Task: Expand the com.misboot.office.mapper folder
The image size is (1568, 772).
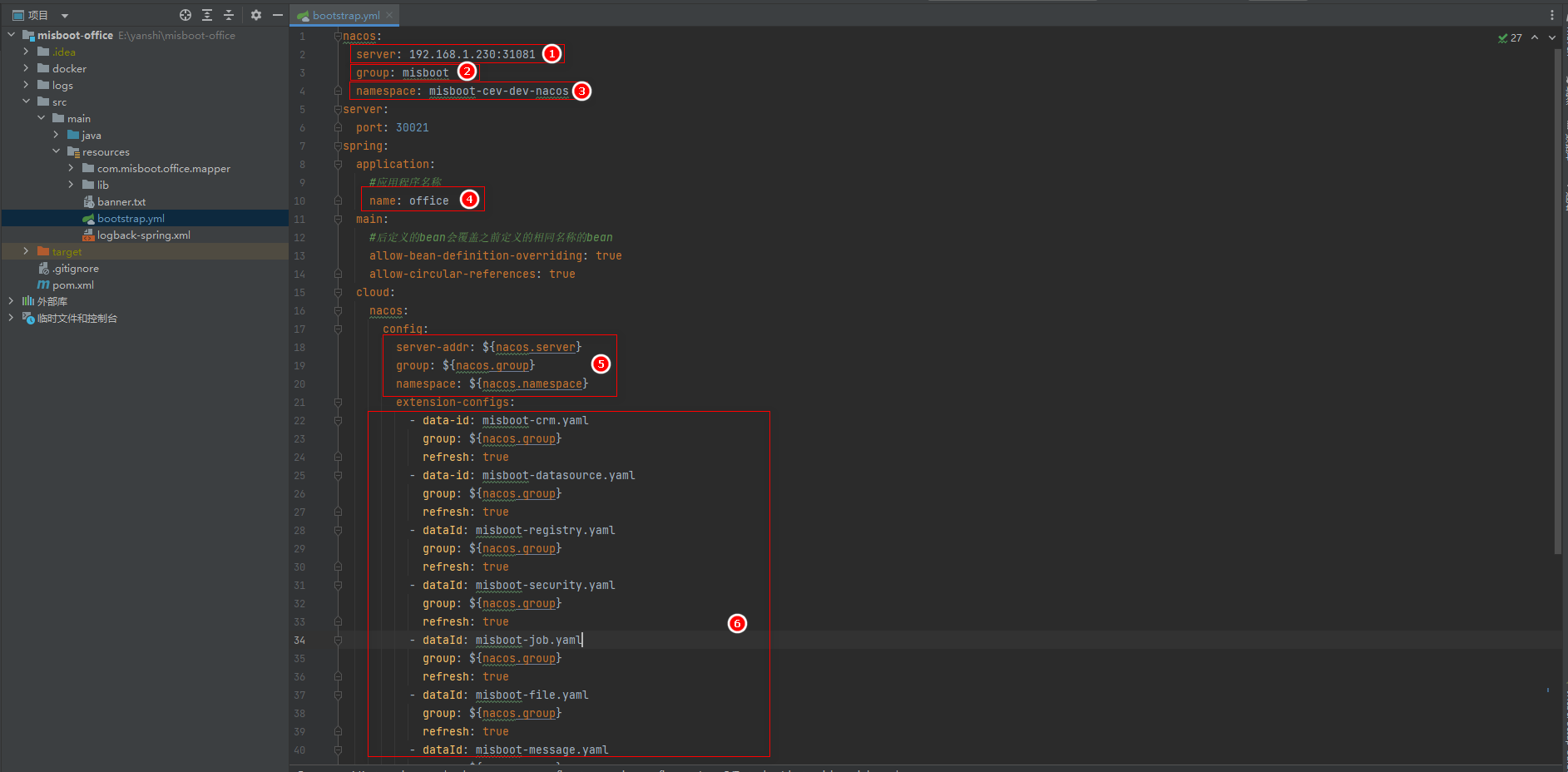Action: (x=71, y=168)
